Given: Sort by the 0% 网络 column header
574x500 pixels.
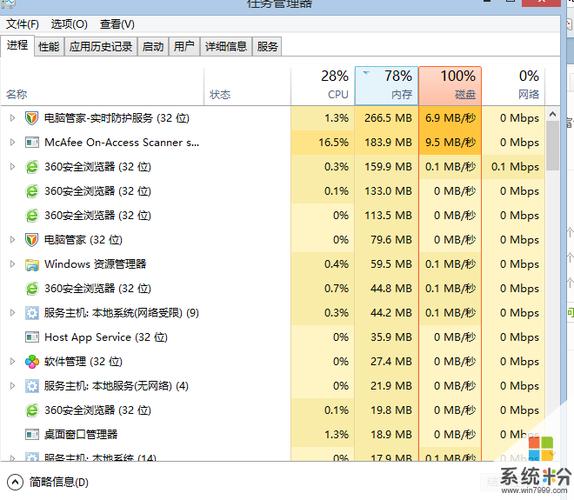Looking at the screenshot, I should 513,86.
